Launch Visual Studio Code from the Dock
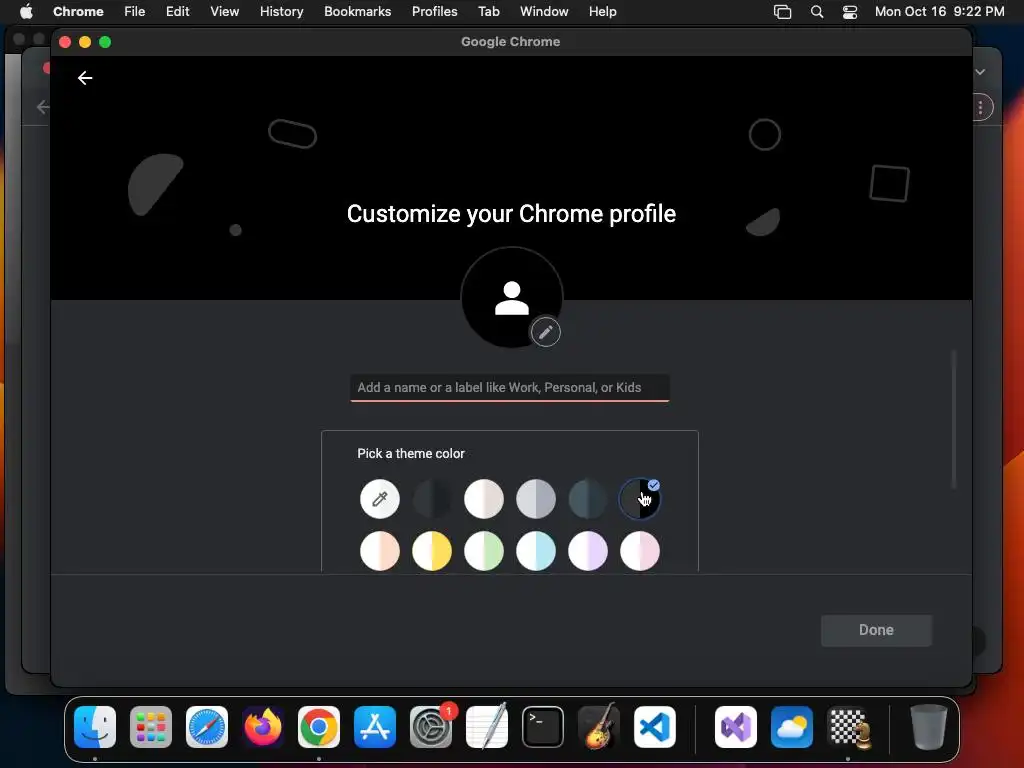The image size is (1024, 768). coord(655,727)
